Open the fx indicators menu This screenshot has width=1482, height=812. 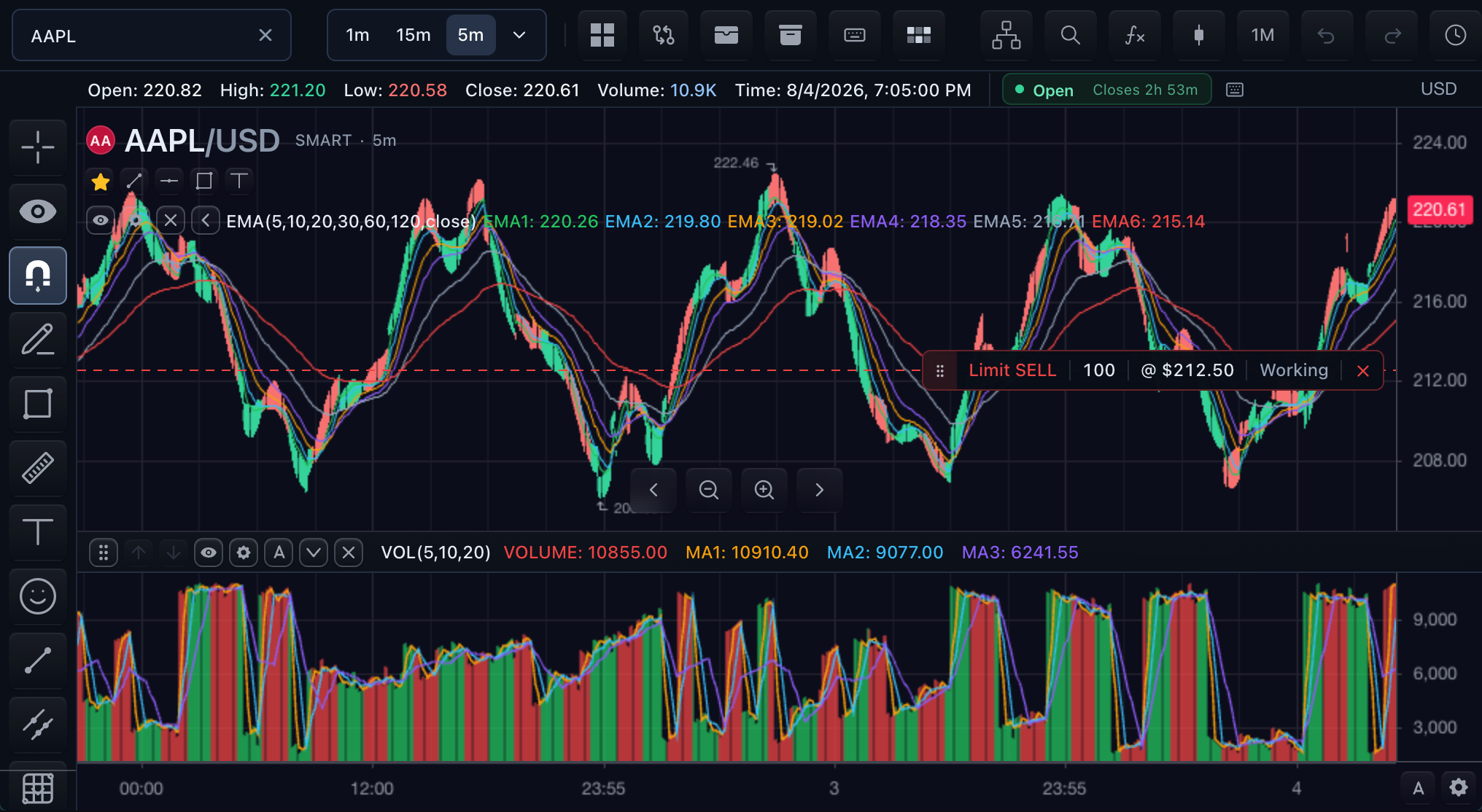click(1135, 35)
